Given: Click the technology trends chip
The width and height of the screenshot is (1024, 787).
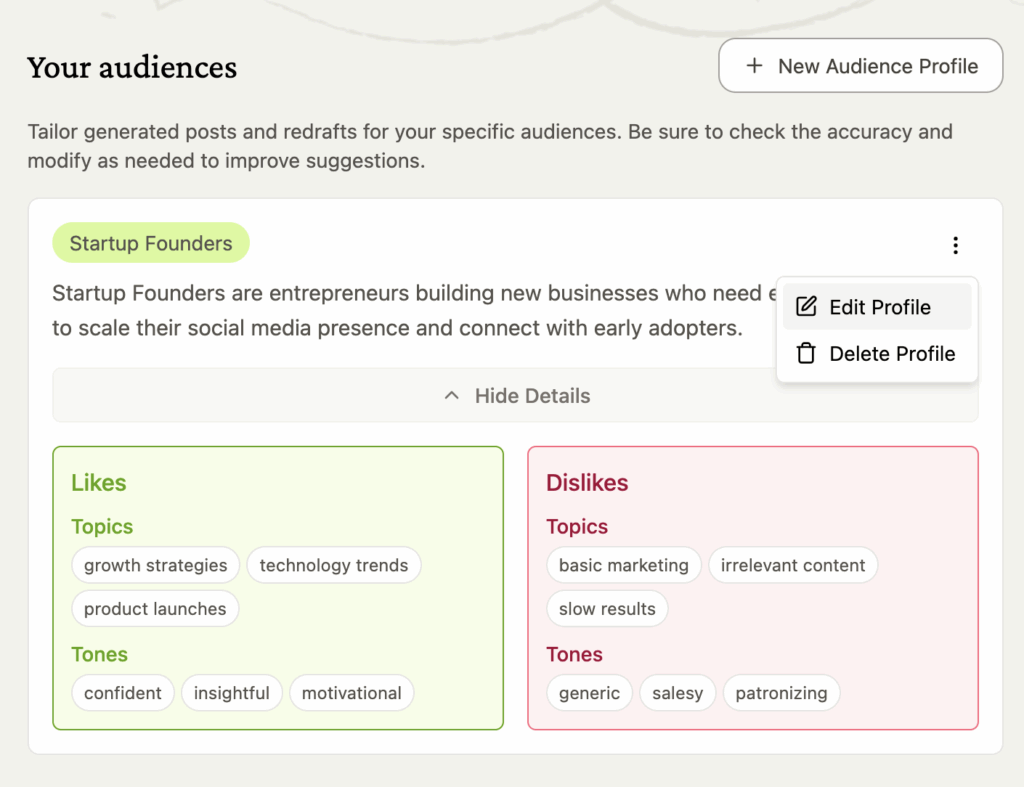Looking at the screenshot, I should click(334, 565).
